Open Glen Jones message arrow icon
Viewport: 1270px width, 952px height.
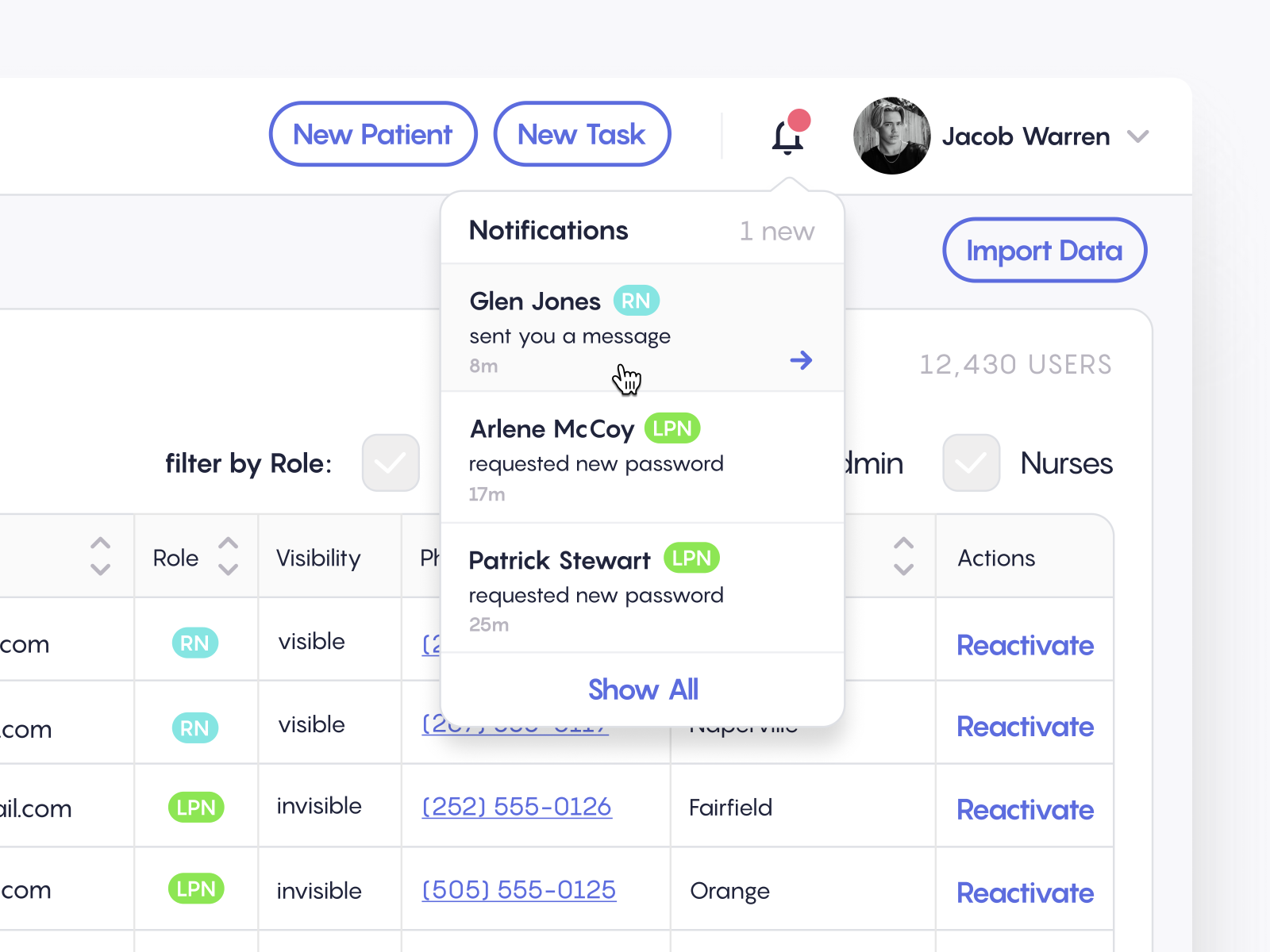coord(801,360)
